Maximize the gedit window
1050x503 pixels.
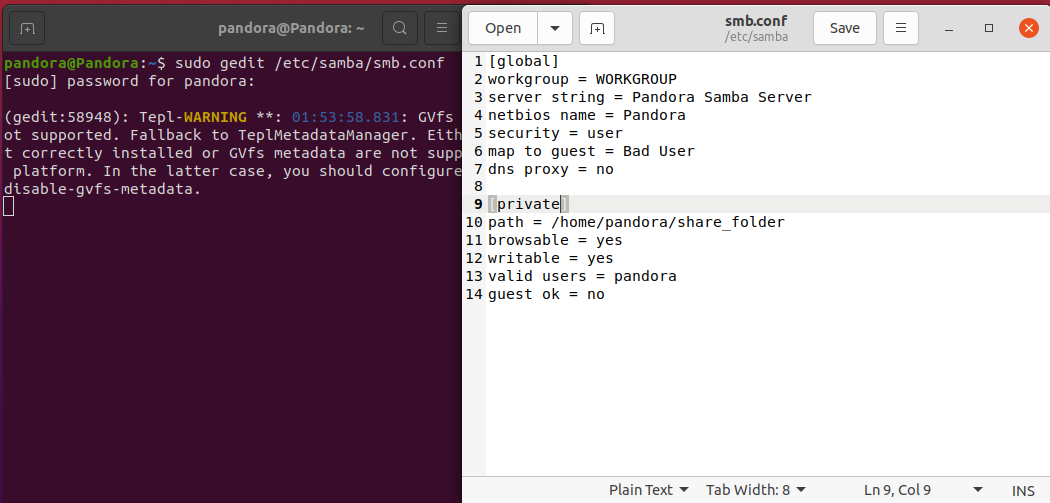tap(989, 28)
